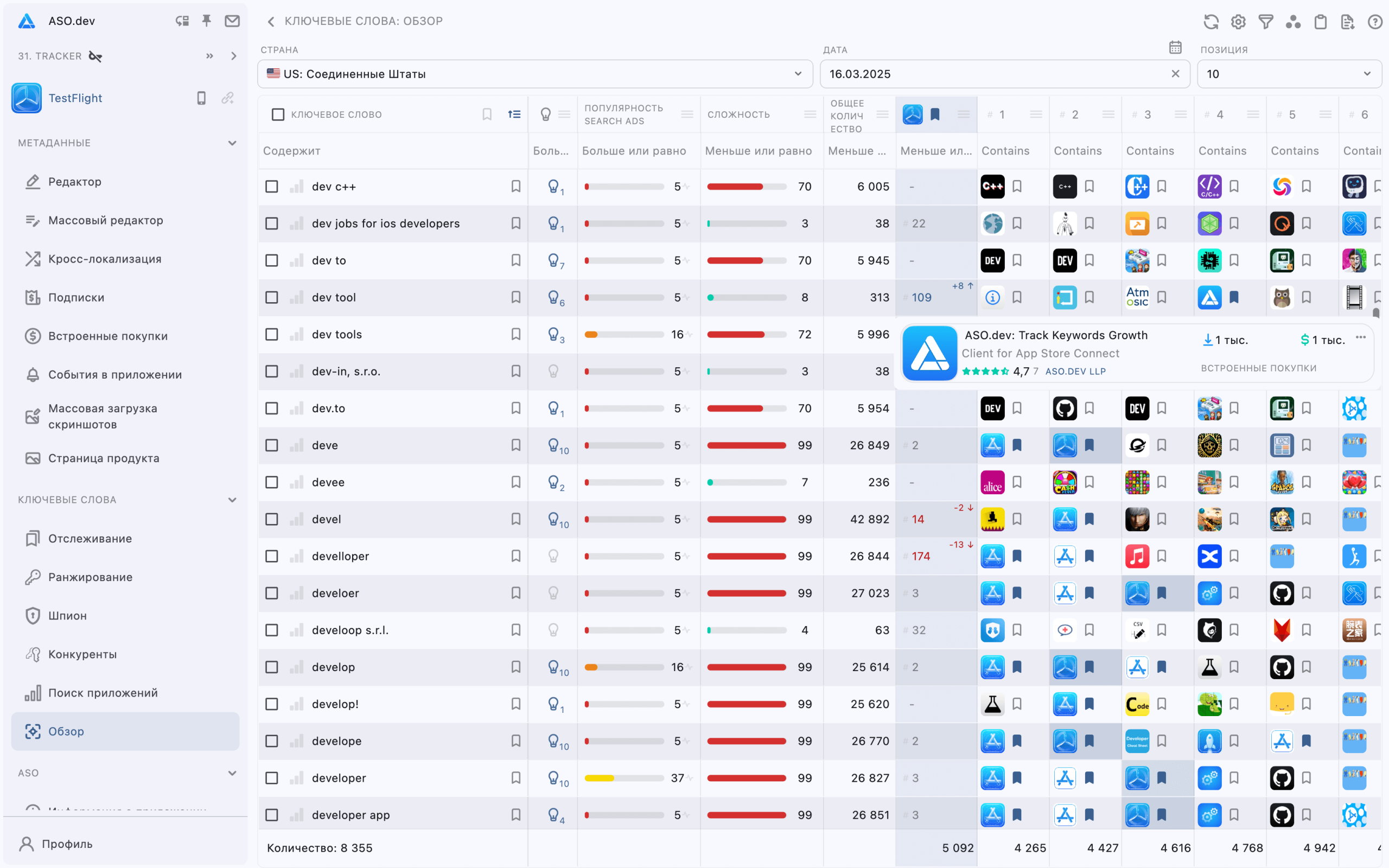Open Ранжирование in the sidebar menu

(90, 577)
